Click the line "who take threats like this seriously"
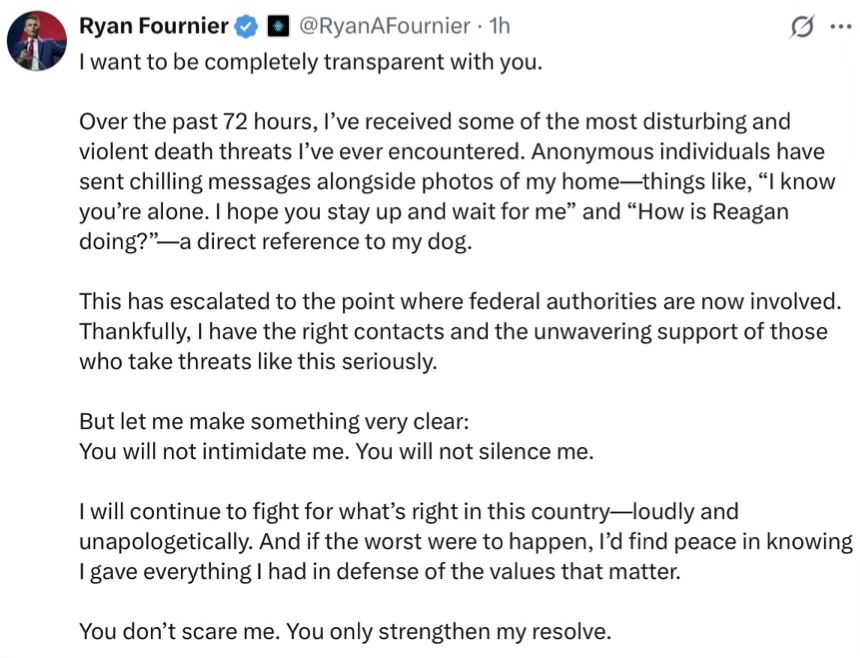 (x=258, y=362)
